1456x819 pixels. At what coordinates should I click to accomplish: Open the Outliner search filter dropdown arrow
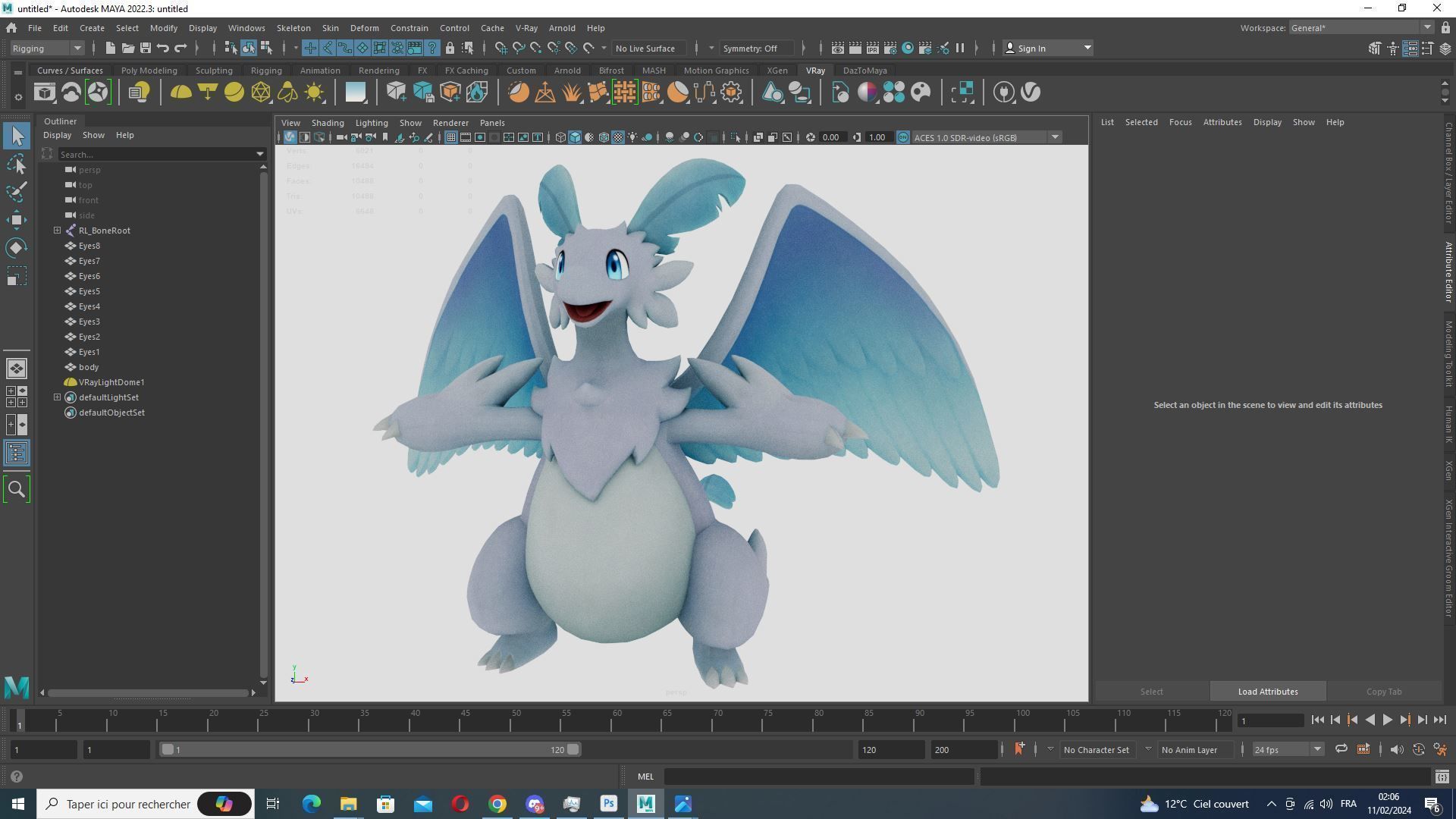coord(260,155)
